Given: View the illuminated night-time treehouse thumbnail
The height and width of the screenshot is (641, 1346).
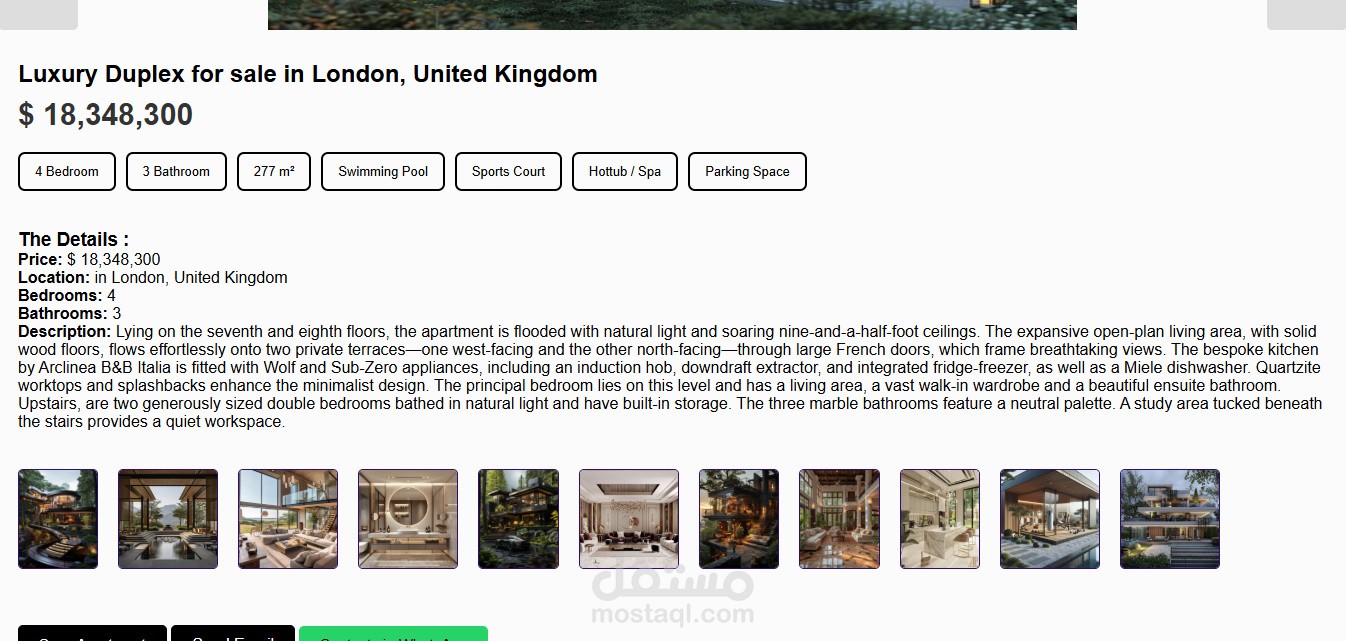Looking at the screenshot, I should tap(739, 519).
